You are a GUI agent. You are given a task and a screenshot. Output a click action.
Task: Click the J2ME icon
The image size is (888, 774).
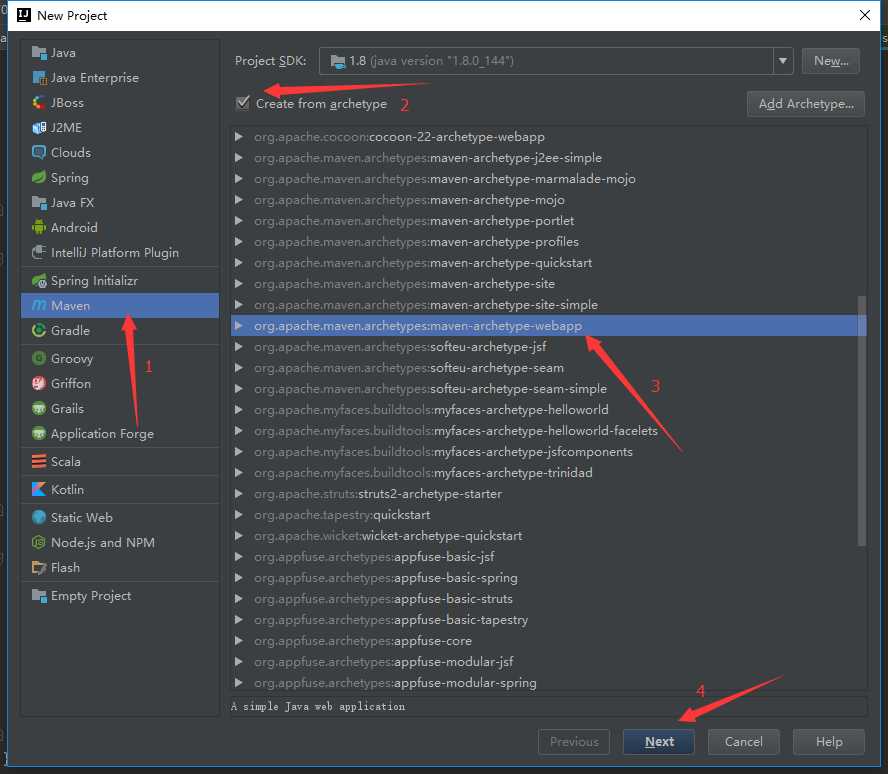click(x=39, y=127)
